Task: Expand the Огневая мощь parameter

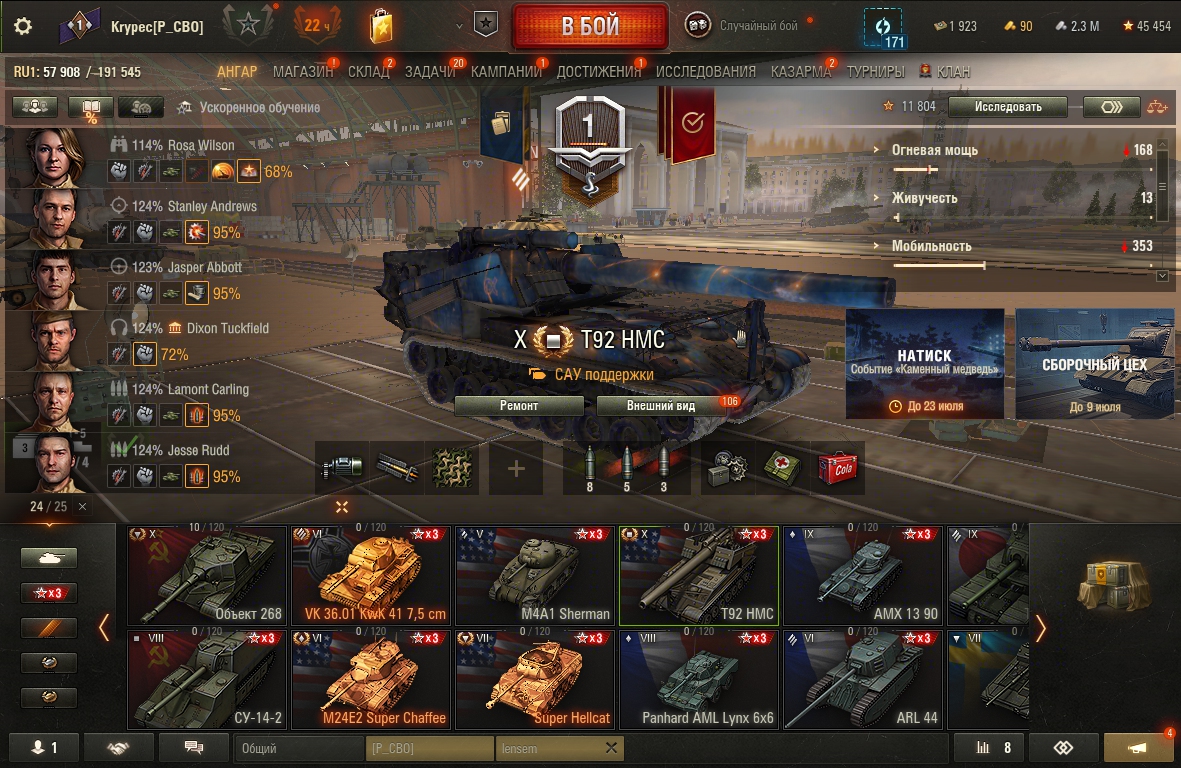Action: pos(935,150)
